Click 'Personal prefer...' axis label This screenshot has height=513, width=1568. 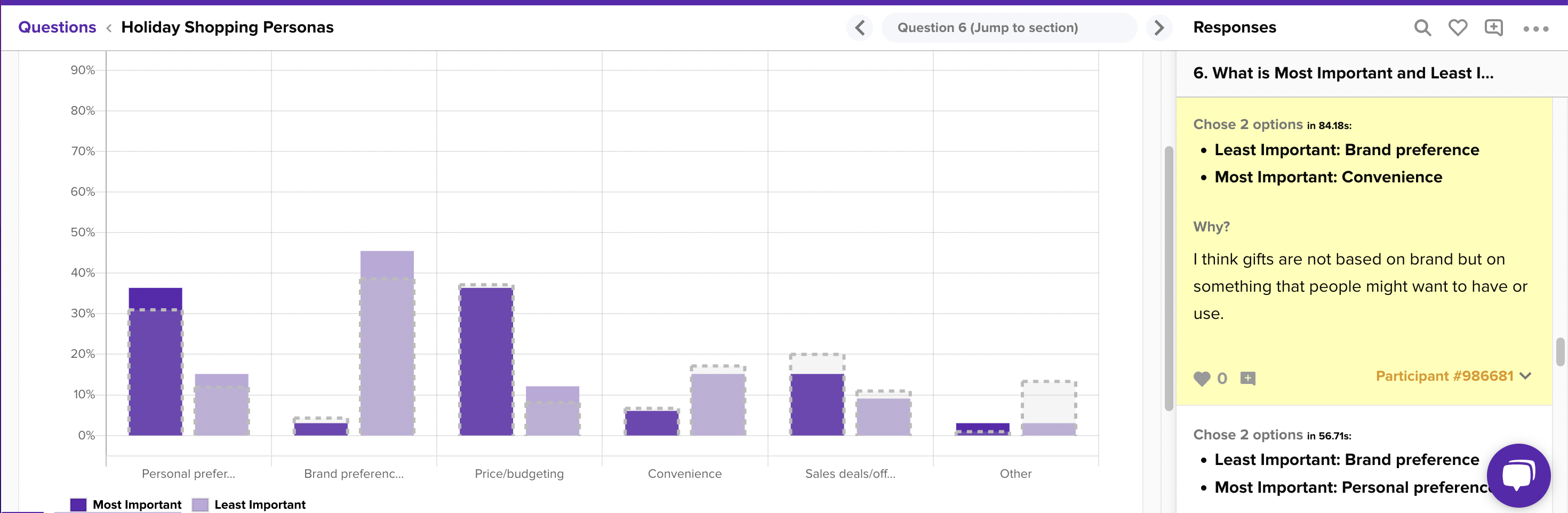click(188, 474)
